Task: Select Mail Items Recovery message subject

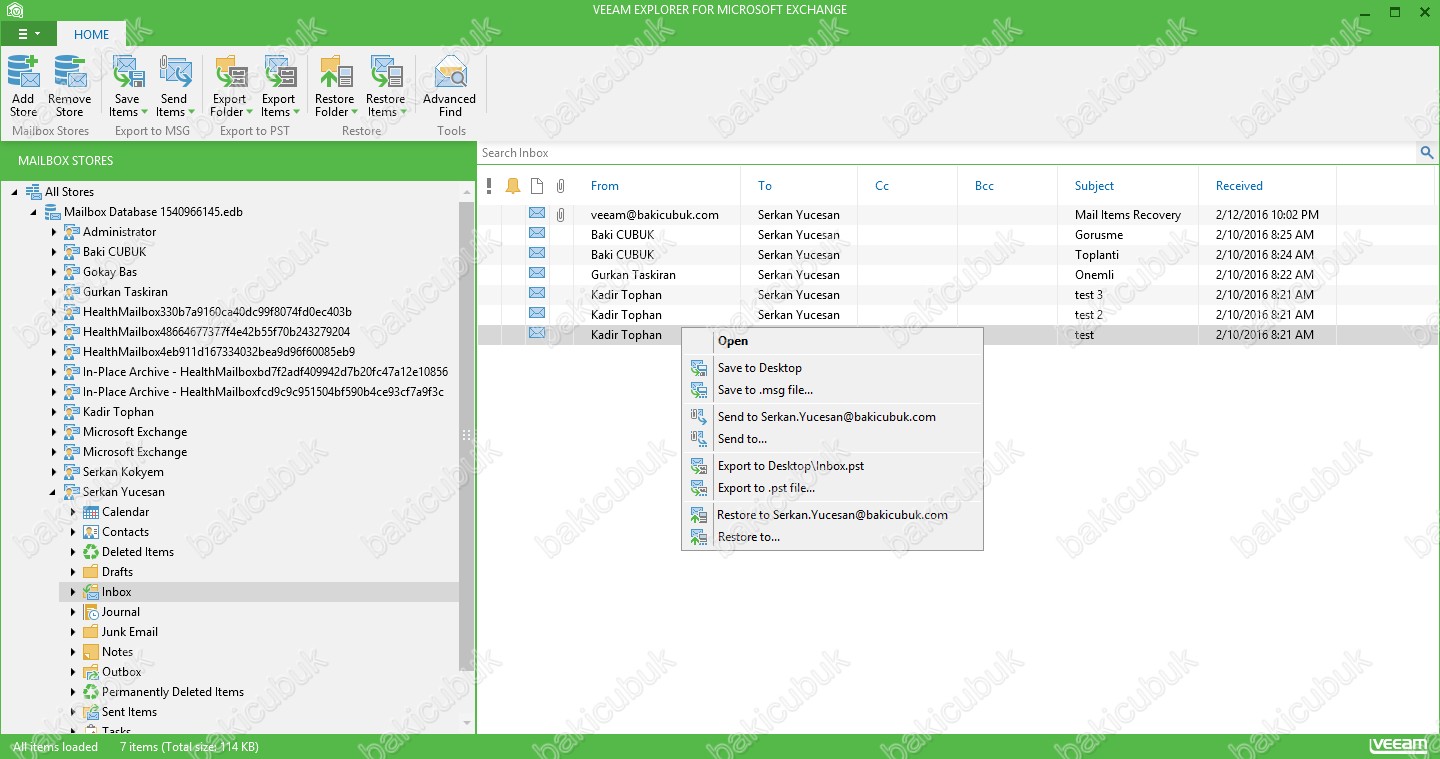Action: [x=1128, y=215]
